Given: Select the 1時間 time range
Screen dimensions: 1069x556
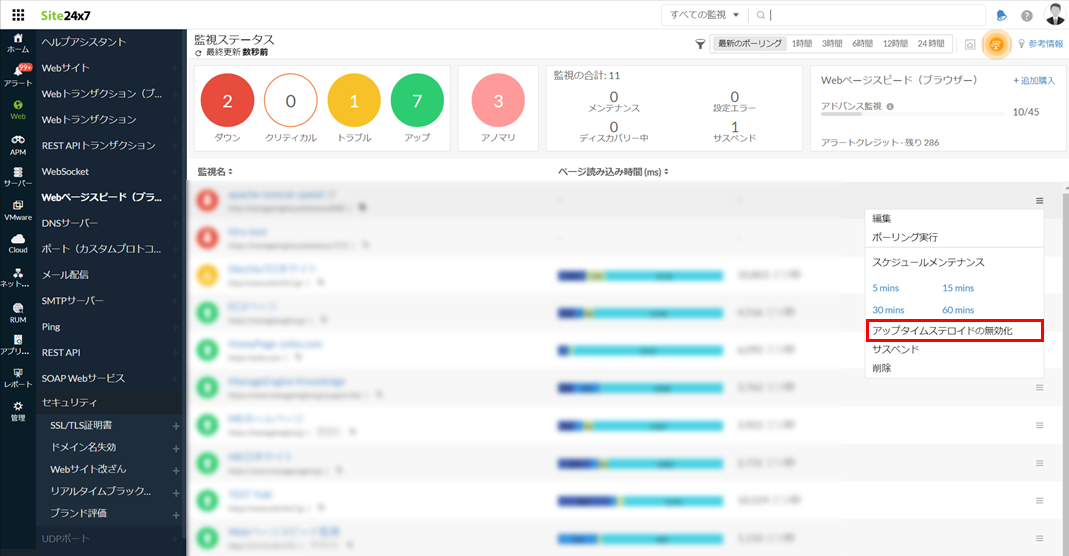Looking at the screenshot, I should (802, 44).
